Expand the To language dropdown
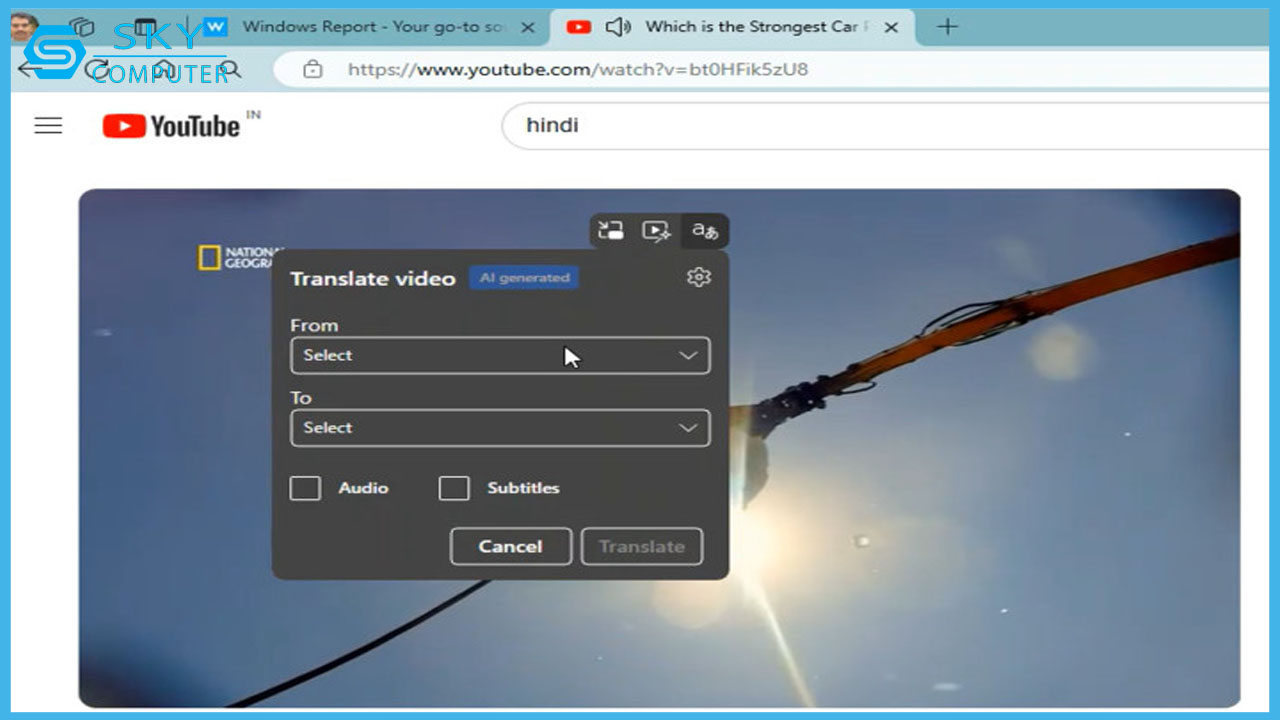Image resolution: width=1280 pixels, height=720 pixels. point(500,428)
